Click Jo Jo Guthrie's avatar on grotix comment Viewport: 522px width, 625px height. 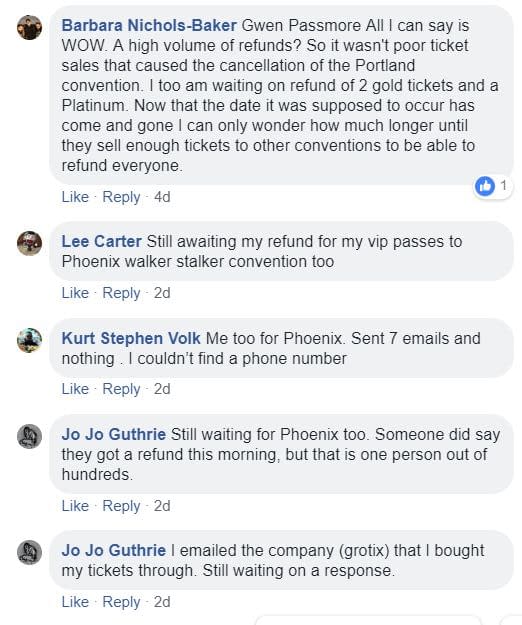pos(29,552)
